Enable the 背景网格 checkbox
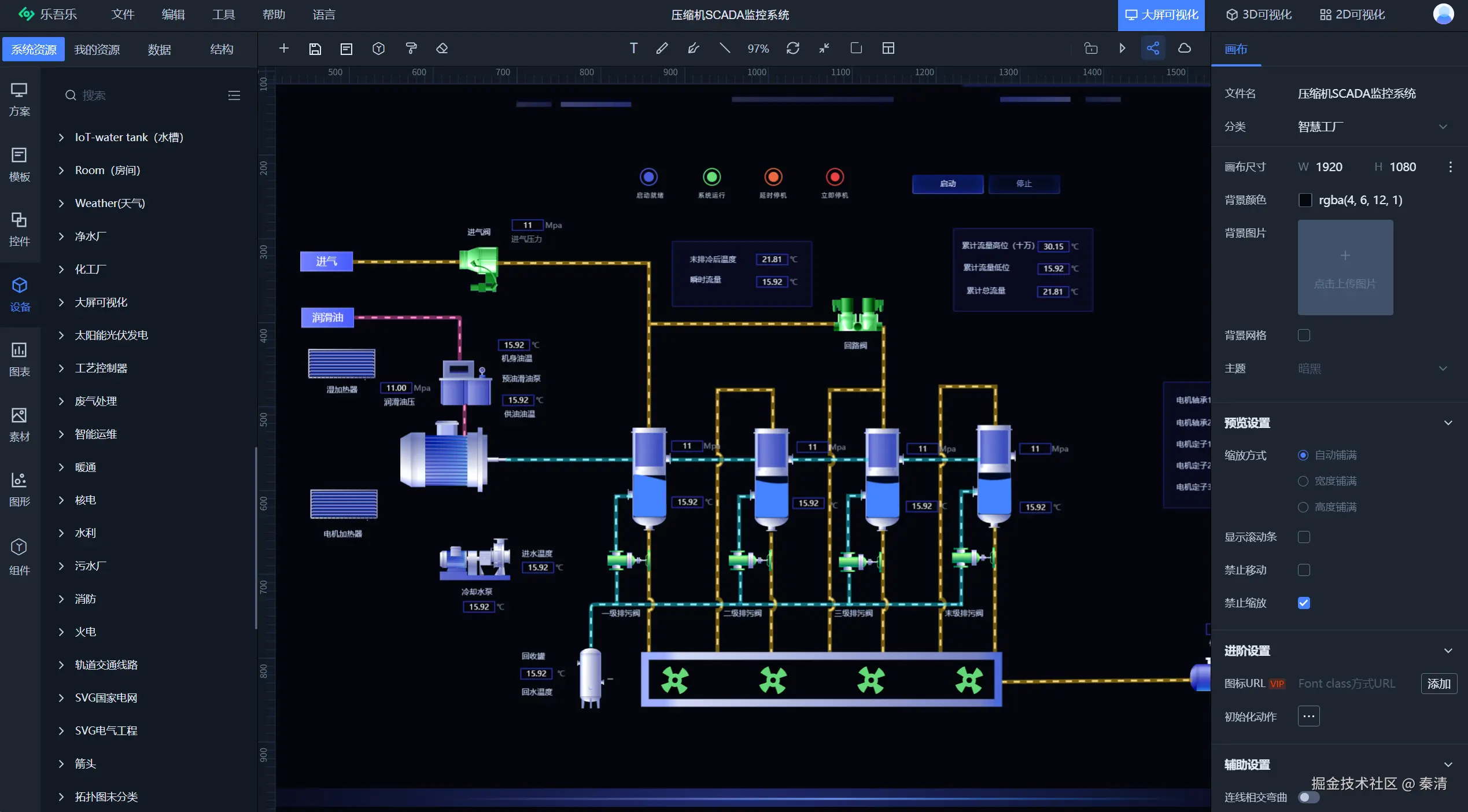1468x812 pixels. pos(1304,335)
